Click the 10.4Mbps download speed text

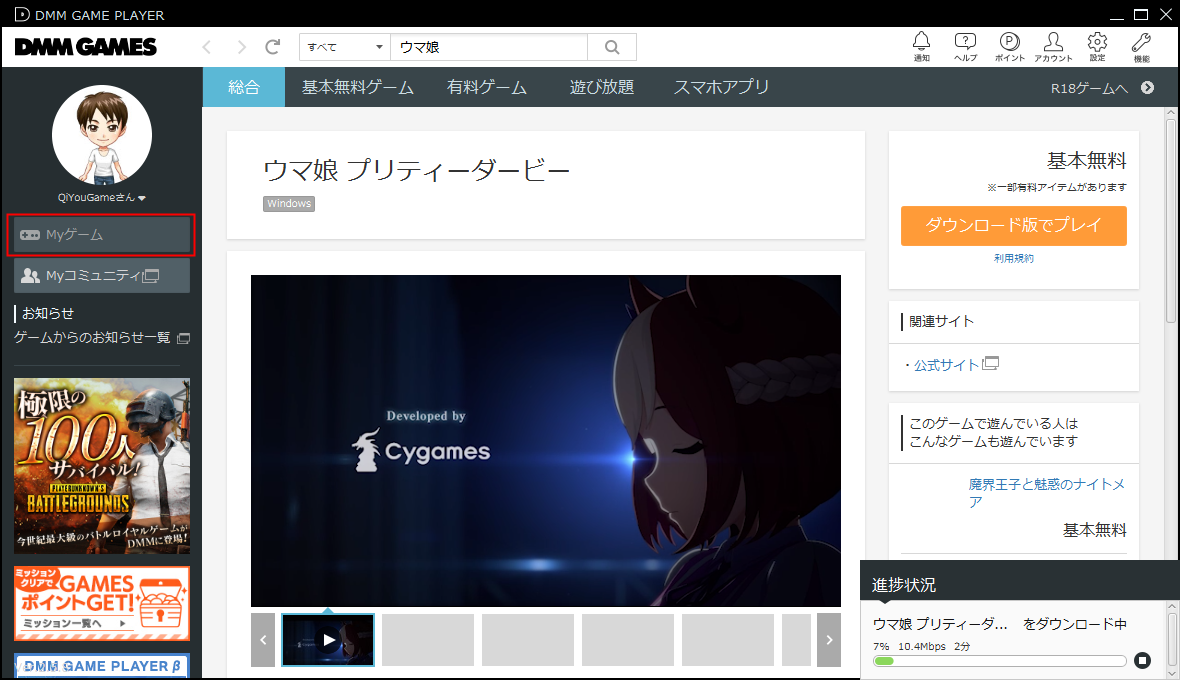[922, 646]
